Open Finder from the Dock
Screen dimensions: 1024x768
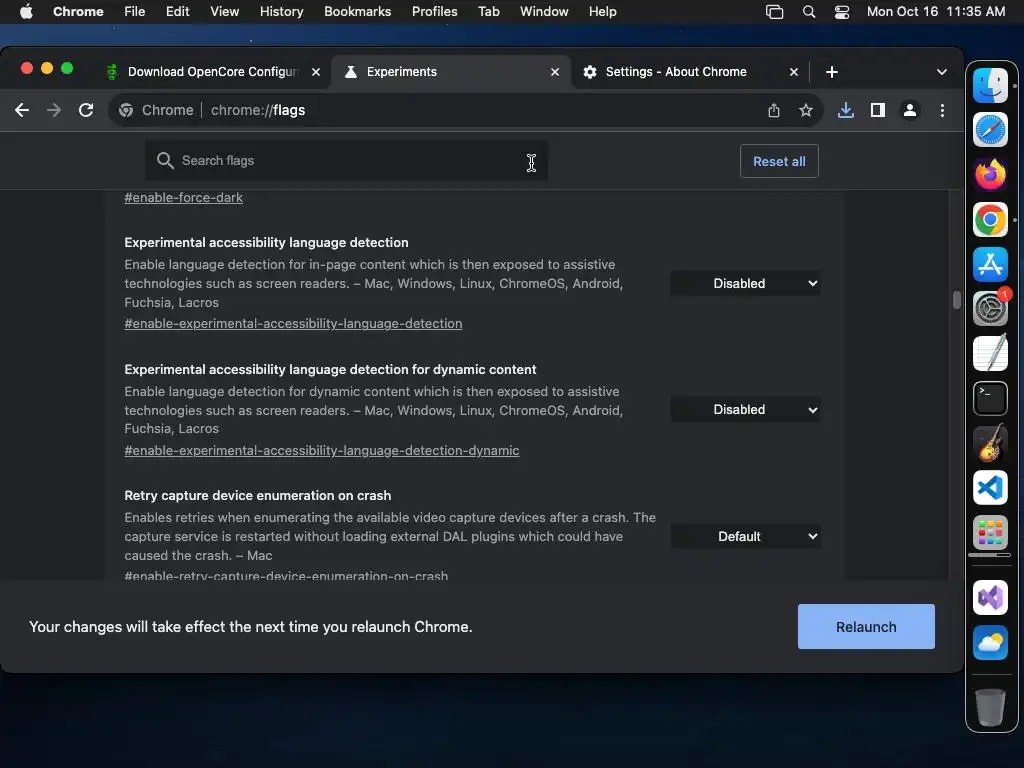point(990,86)
